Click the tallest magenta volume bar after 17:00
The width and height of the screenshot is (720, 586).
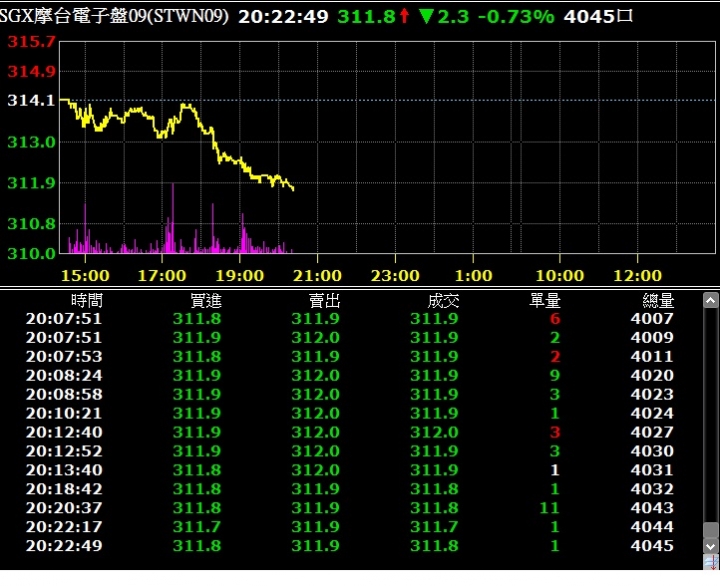tap(173, 218)
